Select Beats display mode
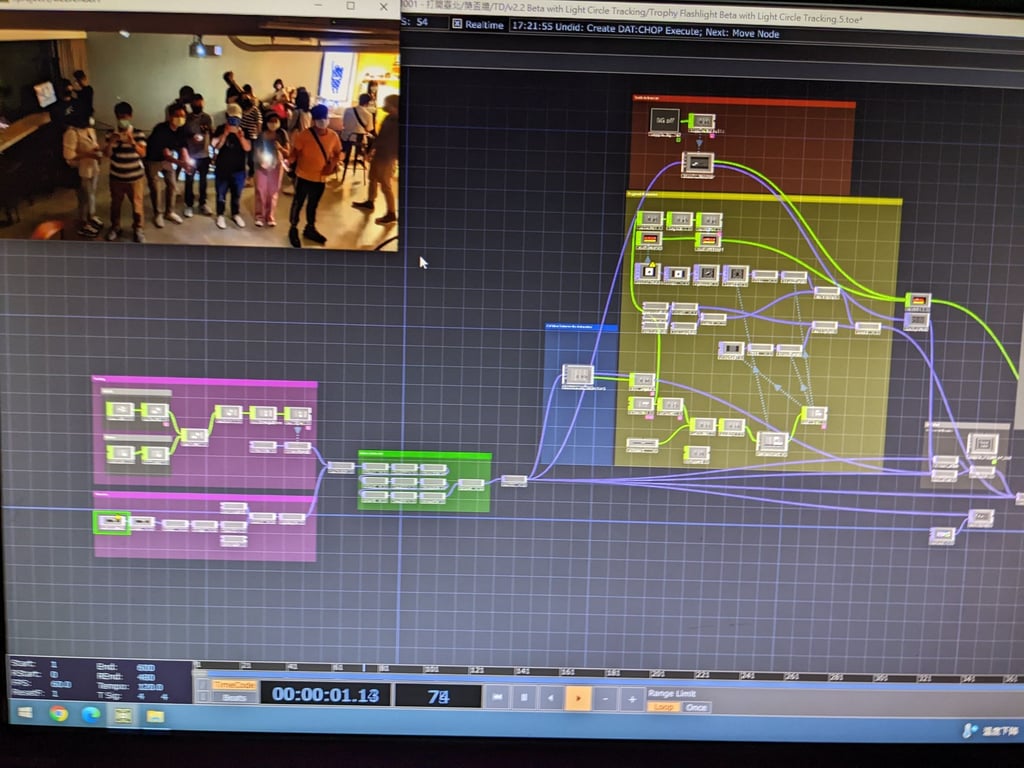The height and width of the screenshot is (768, 1024). (234, 697)
